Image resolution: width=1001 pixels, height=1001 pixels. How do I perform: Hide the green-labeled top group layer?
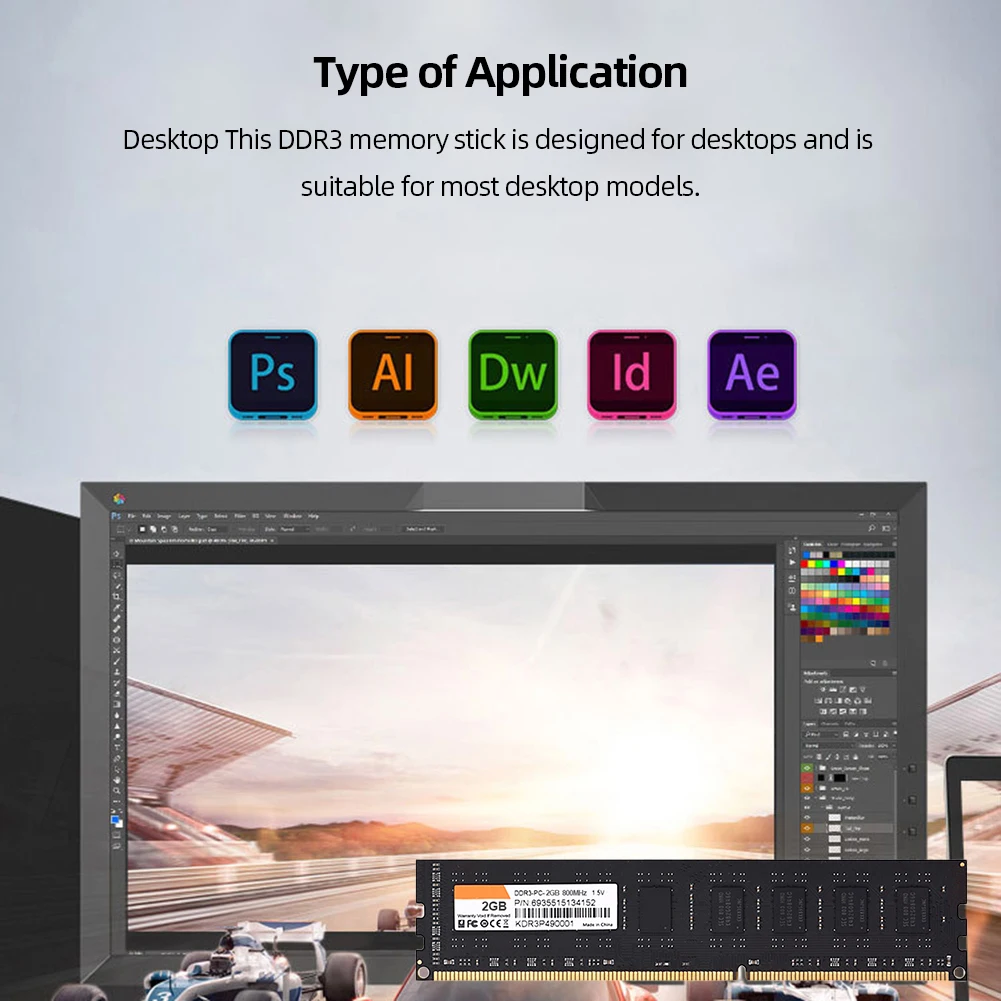point(807,768)
